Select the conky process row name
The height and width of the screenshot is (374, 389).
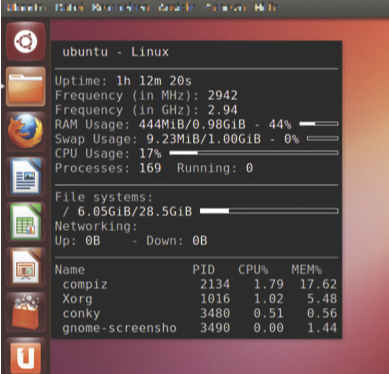pyautogui.click(x=81, y=314)
